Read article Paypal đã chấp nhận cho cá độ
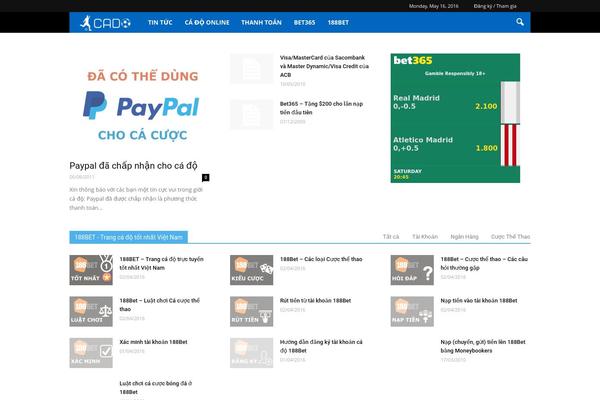The image size is (600, 400). pyautogui.click(x=133, y=166)
